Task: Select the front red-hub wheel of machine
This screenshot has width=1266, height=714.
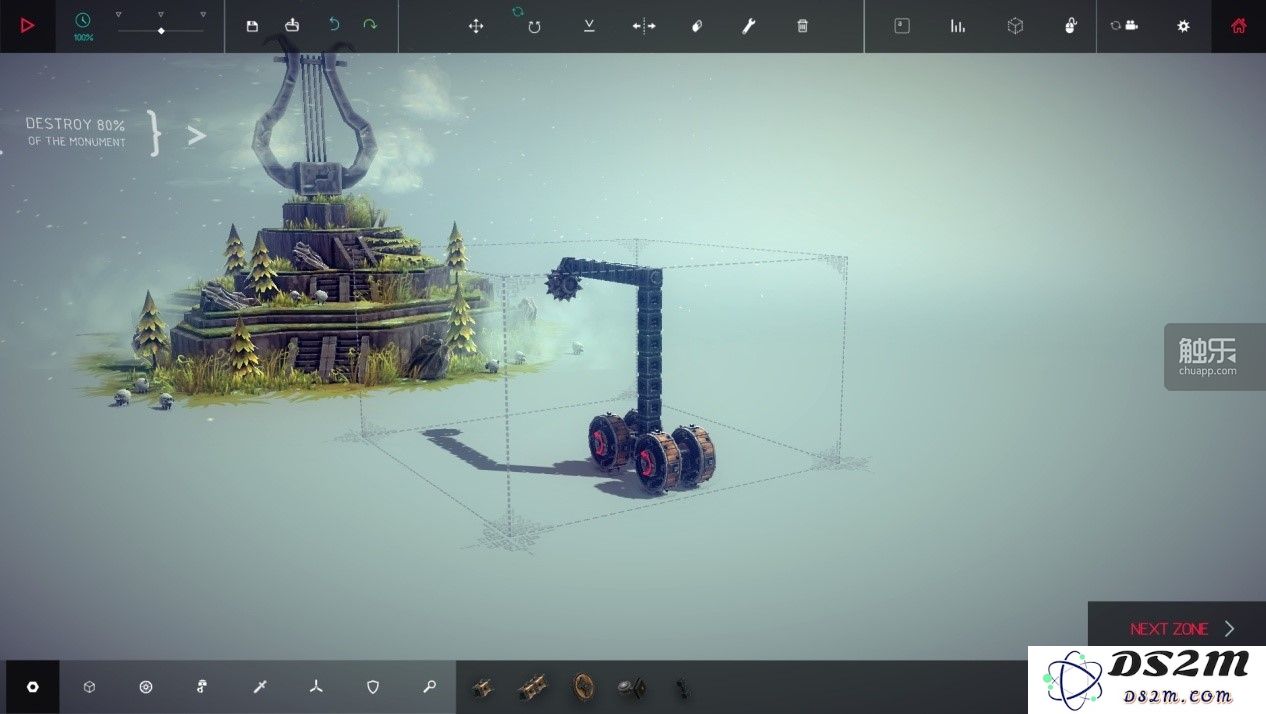Action: click(x=657, y=462)
